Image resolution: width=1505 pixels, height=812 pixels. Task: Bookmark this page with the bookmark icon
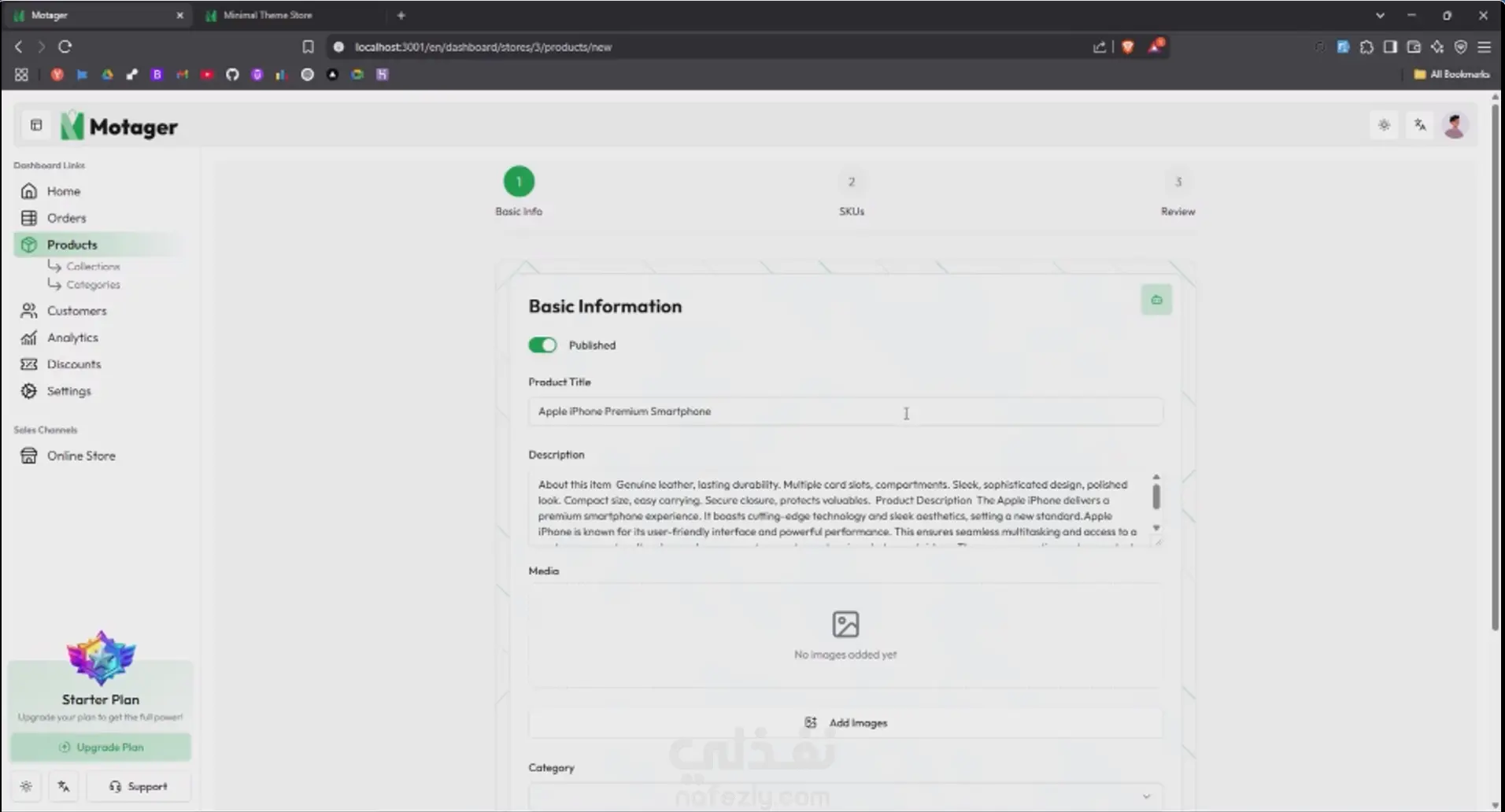[x=308, y=47]
